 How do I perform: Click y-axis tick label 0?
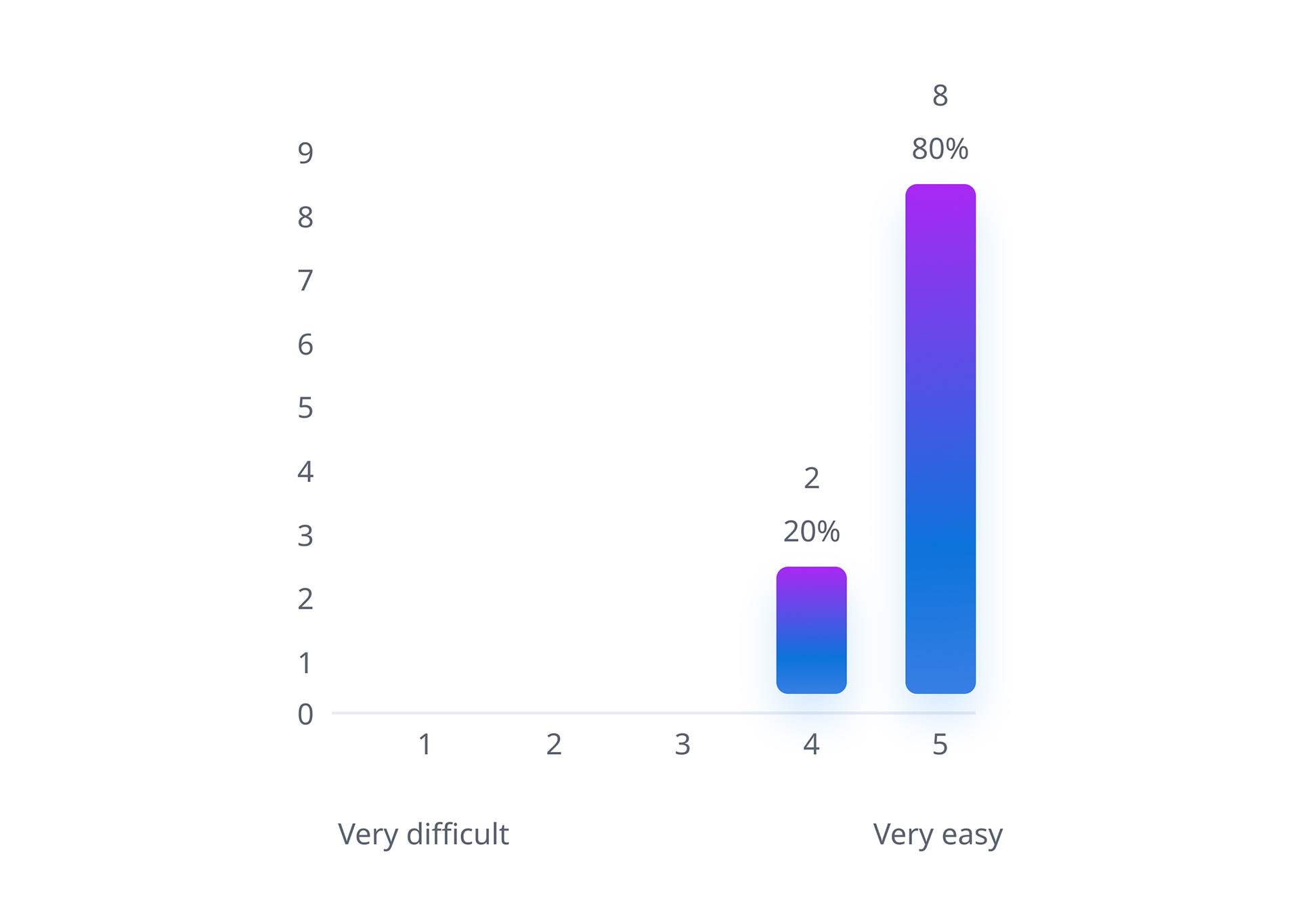[305, 715]
